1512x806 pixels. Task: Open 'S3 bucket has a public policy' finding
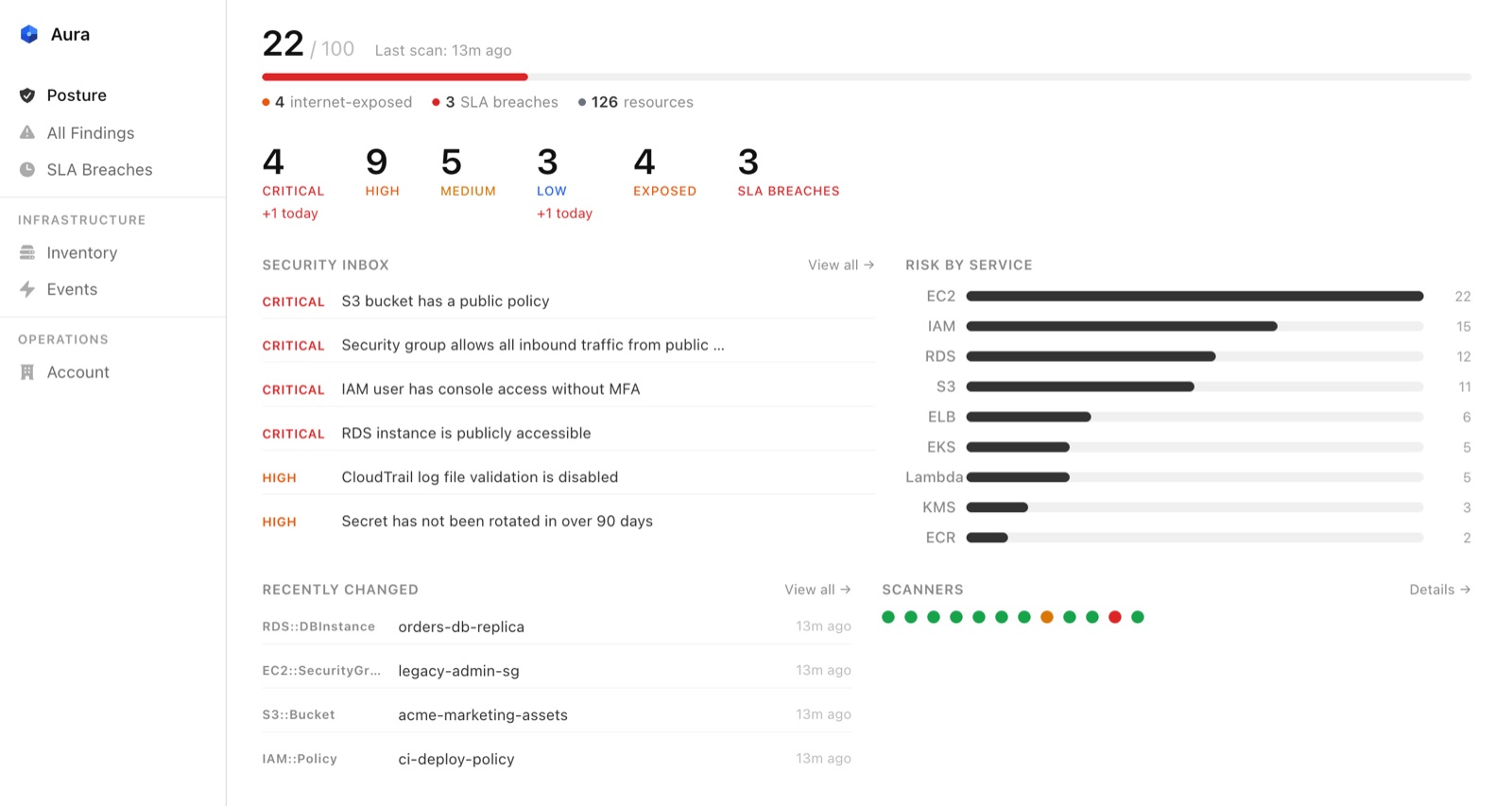pos(569,301)
